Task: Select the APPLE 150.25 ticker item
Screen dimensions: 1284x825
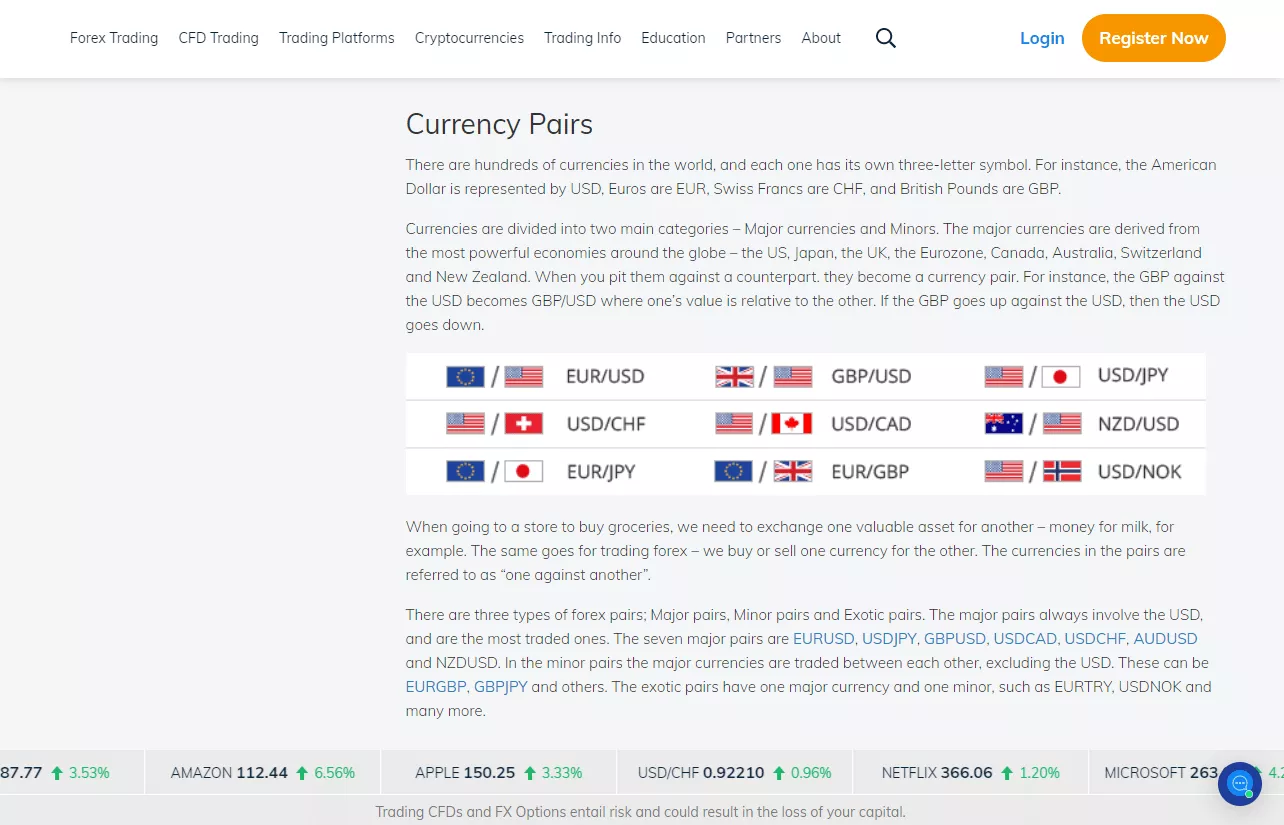Action: pos(498,773)
